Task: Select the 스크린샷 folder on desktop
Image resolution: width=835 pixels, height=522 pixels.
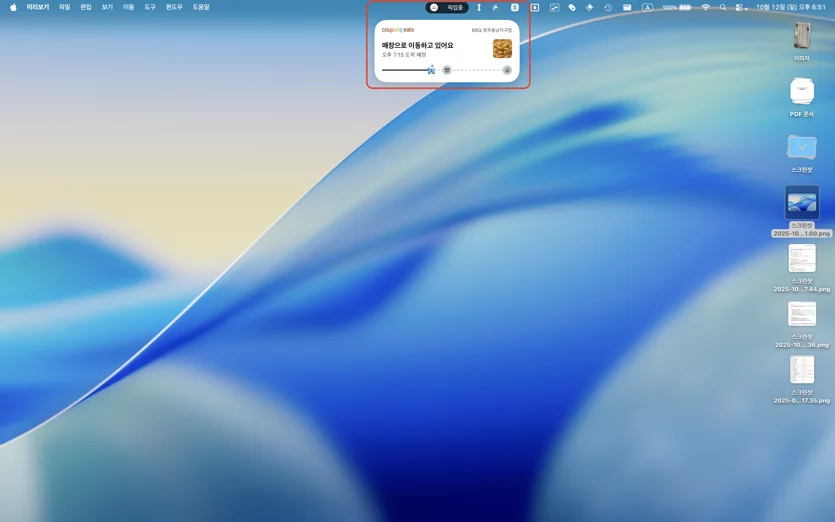Action: (x=801, y=153)
